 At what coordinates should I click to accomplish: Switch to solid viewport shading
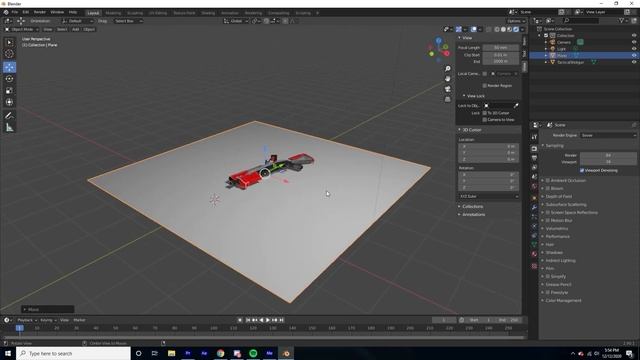[x=503, y=29]
